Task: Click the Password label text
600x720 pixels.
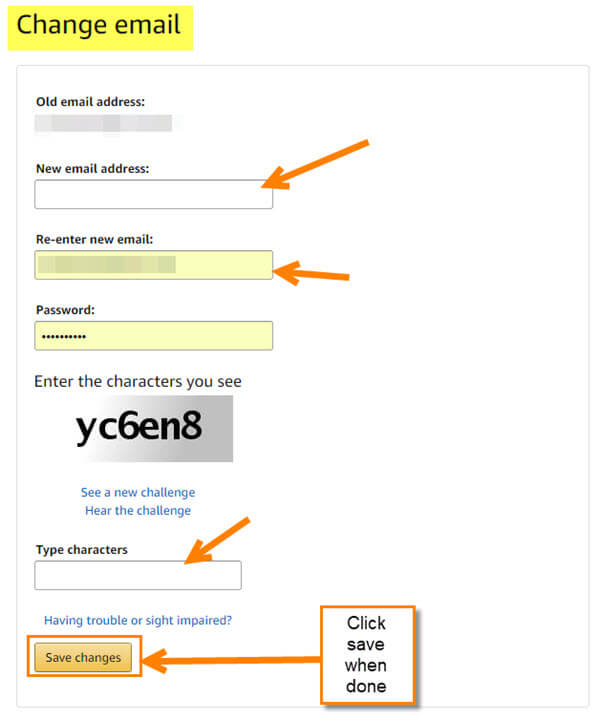Action: 65,310
